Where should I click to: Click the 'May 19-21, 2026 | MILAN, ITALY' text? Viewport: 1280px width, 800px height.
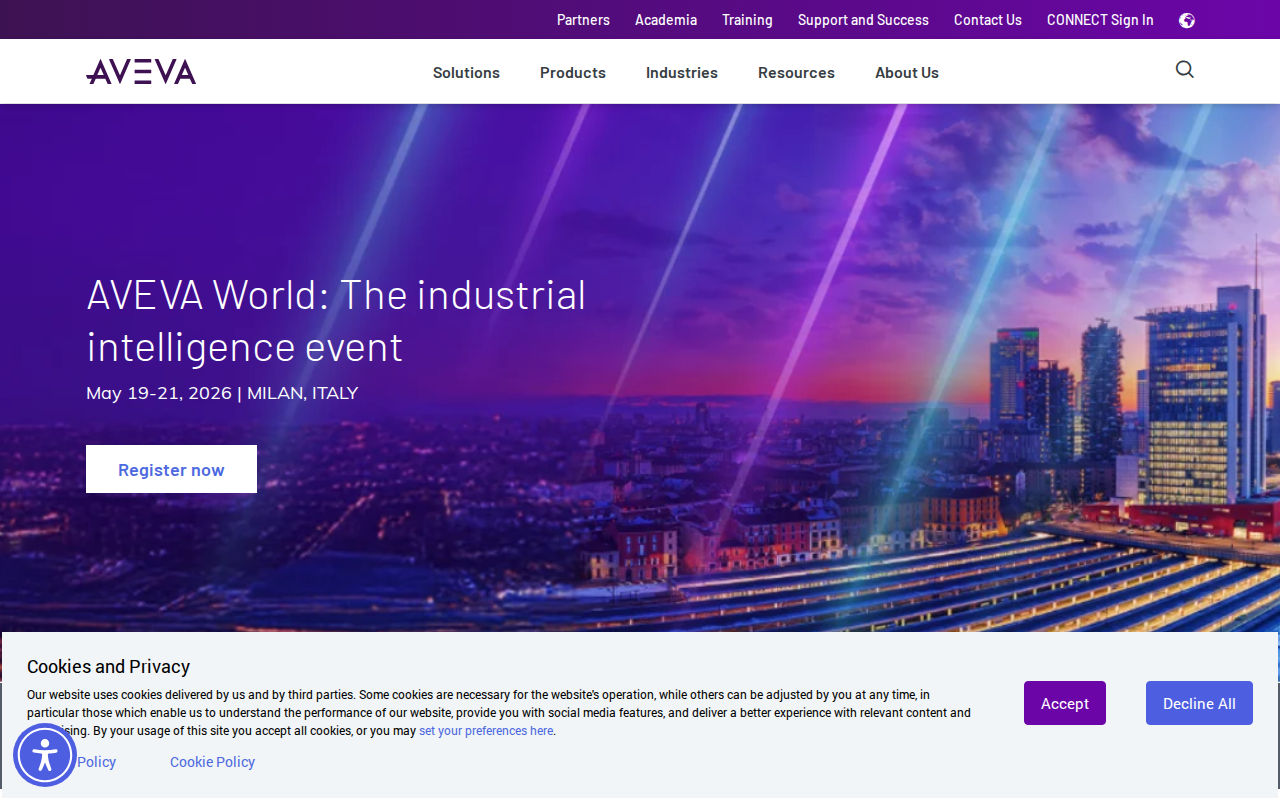(222, 393)
